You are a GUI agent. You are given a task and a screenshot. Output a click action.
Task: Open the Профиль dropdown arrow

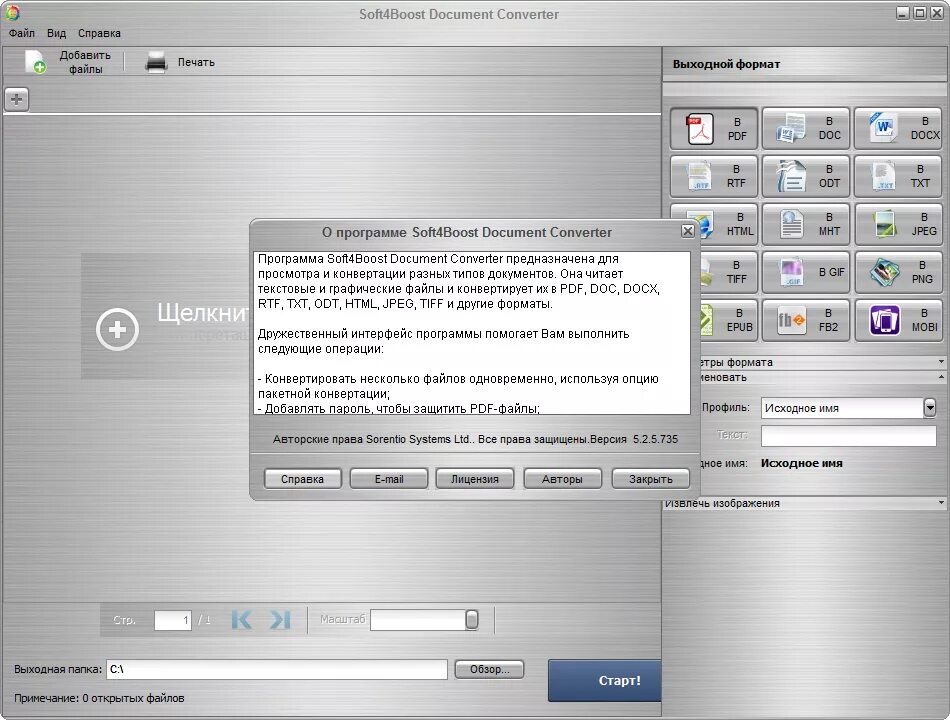coord(930,408)
